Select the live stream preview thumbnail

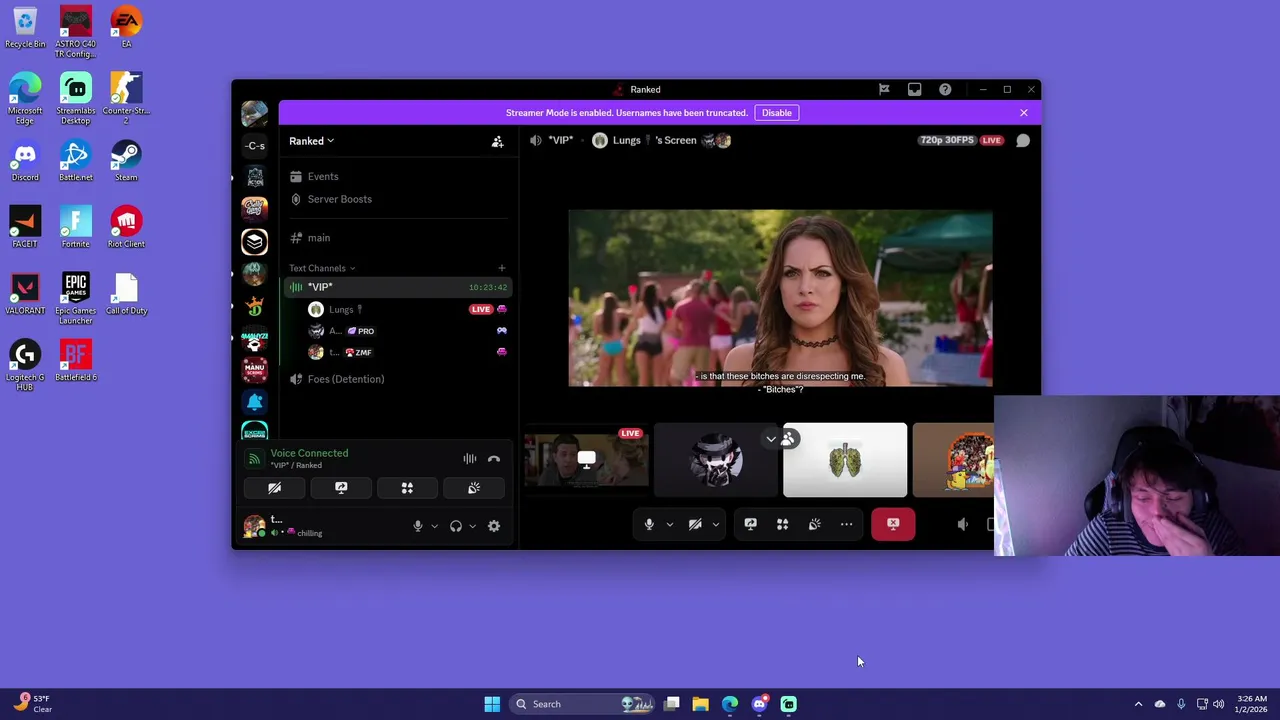click(x=586, y=460)
